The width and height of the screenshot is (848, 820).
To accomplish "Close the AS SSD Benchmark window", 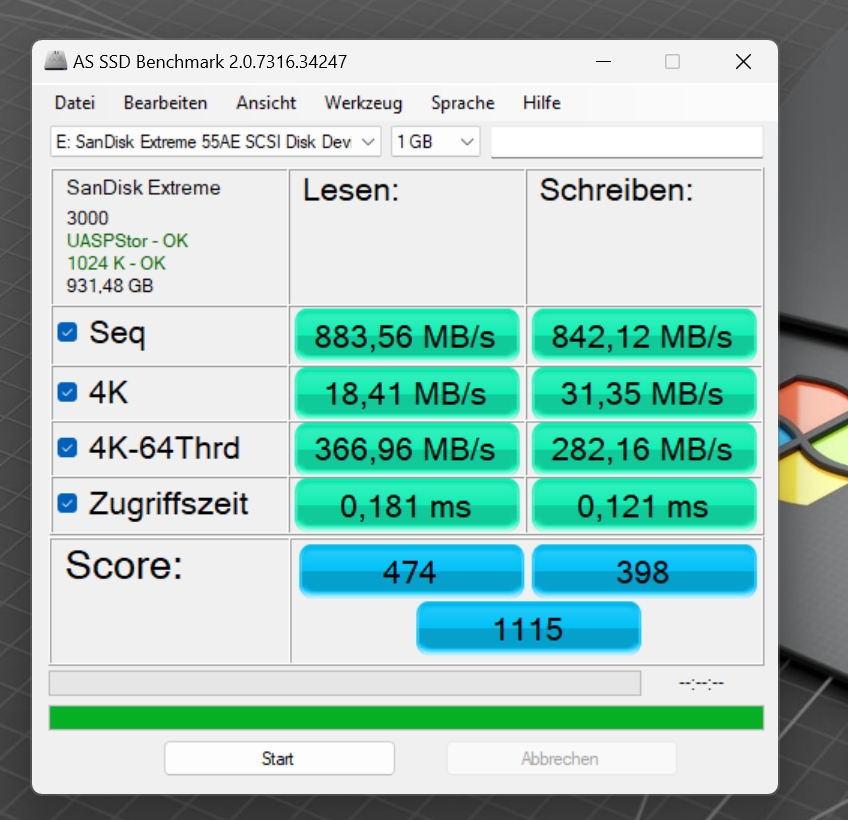I will click(x=744, y=62).
